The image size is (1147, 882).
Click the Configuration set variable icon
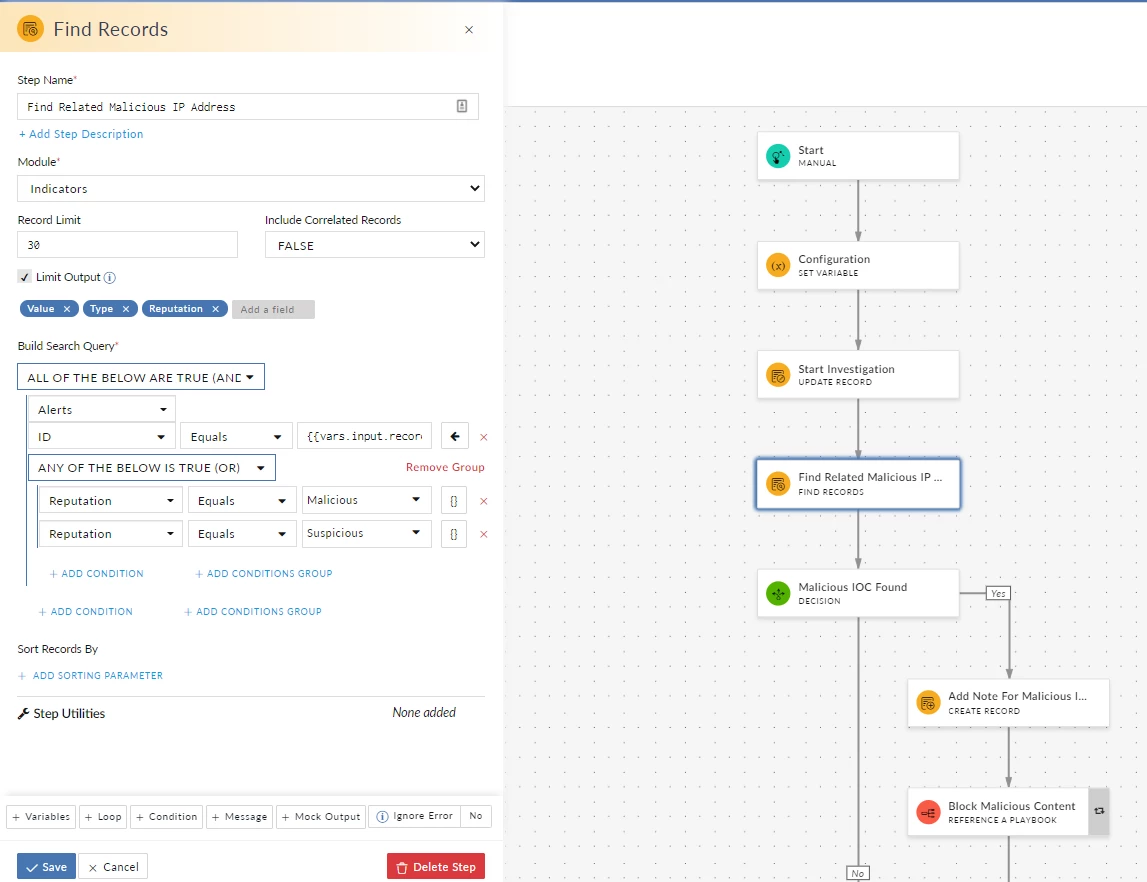pyautogui.click(x=778, y=265)
